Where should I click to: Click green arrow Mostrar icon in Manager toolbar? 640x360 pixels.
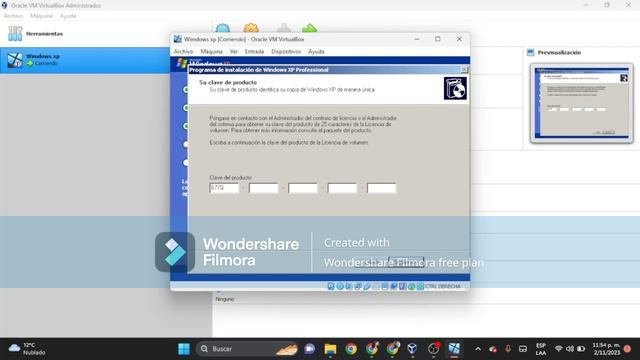[x=310, y=28]
